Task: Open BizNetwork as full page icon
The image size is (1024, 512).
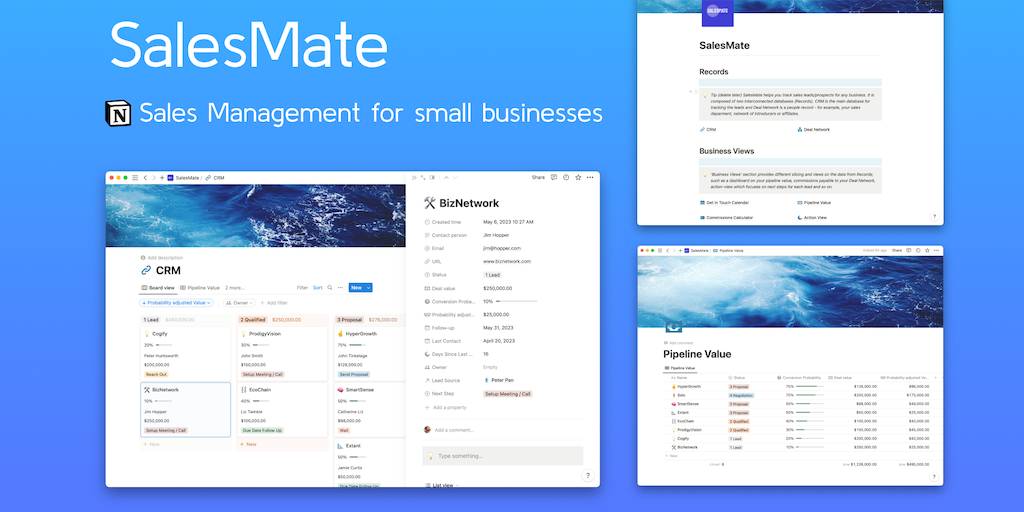Action: [x=423, y=177]
